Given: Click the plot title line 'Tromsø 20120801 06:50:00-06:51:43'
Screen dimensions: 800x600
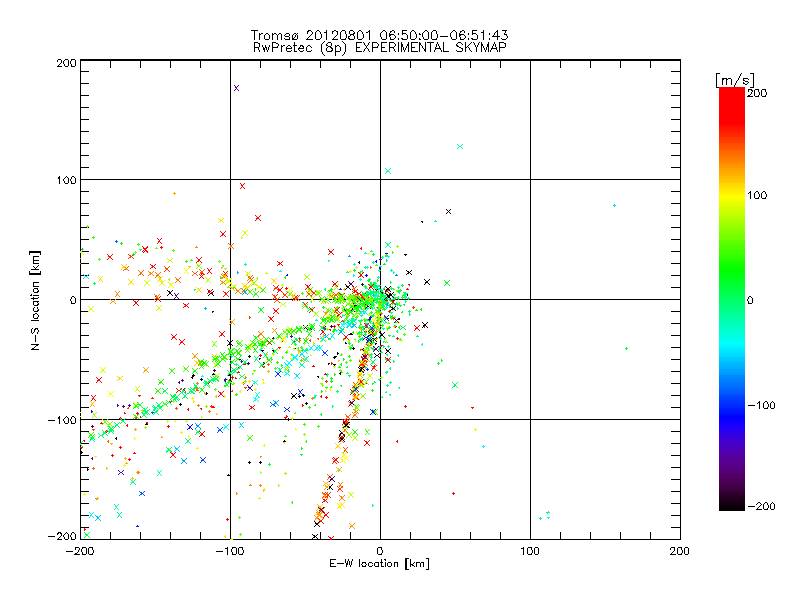Looking at the screenshot, I should pyautogui.click(x=379, y=35).
